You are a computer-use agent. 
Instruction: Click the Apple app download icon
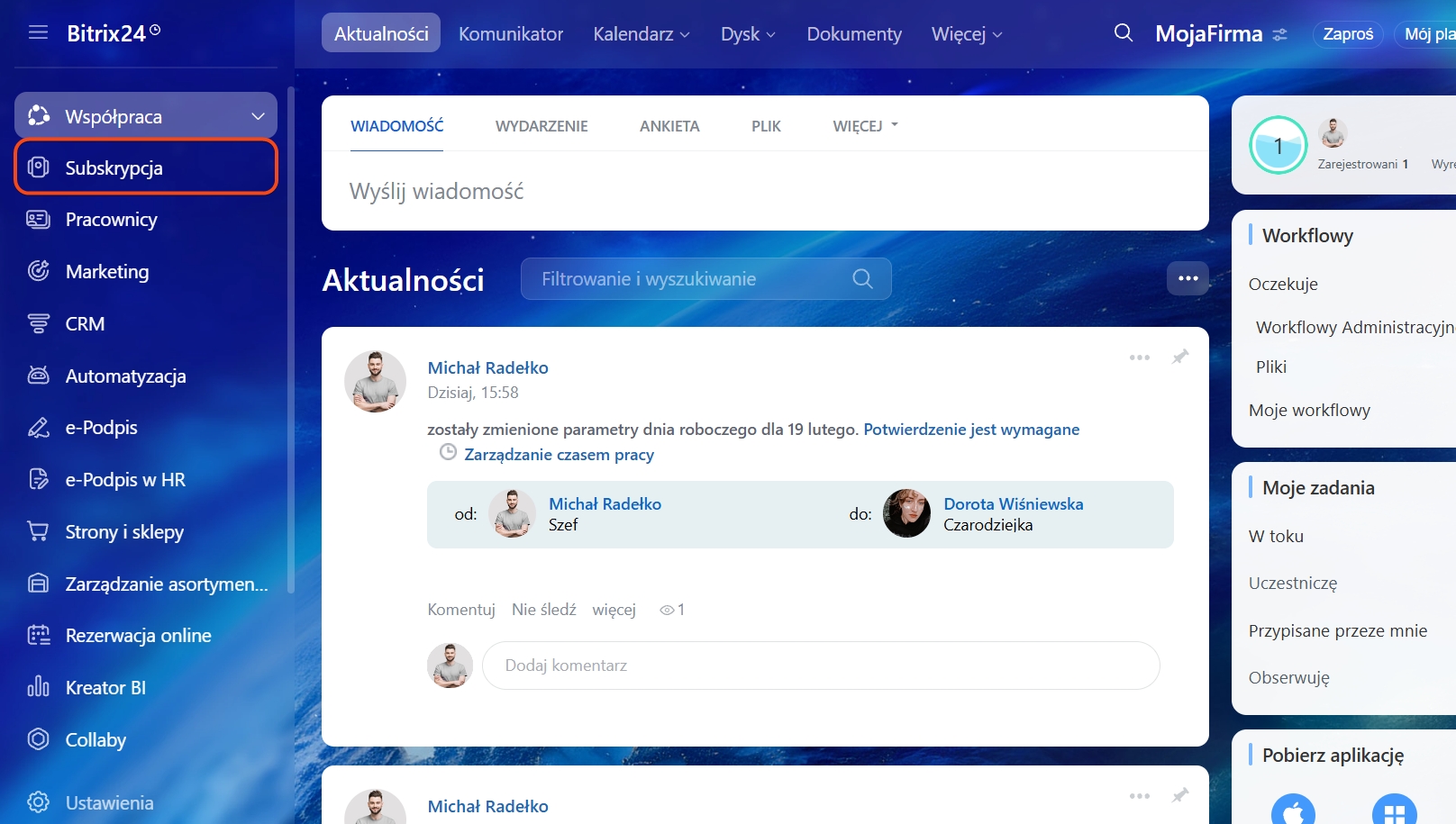pyautogui.click(x=1293, y=811)
